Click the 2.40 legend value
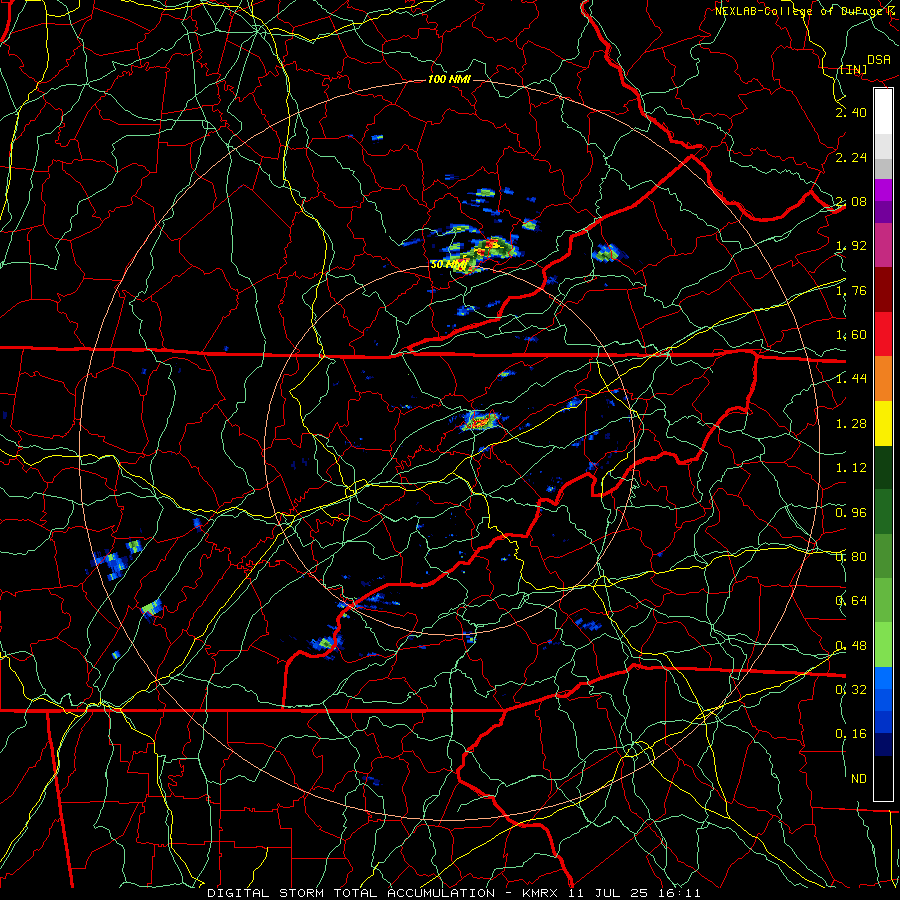900x900 pixels. click(851, 112)
